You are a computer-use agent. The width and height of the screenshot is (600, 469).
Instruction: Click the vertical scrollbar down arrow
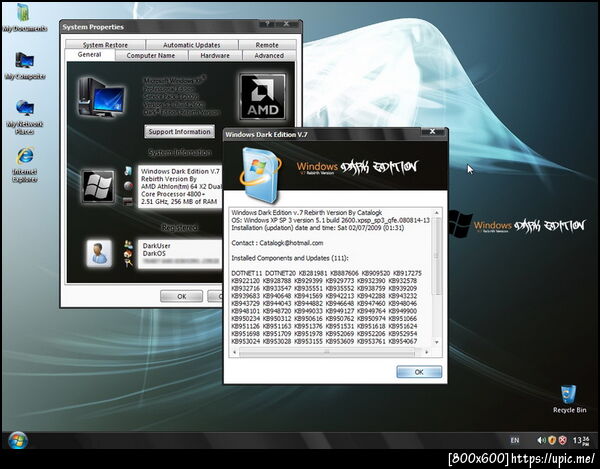(x=436, y=342)
